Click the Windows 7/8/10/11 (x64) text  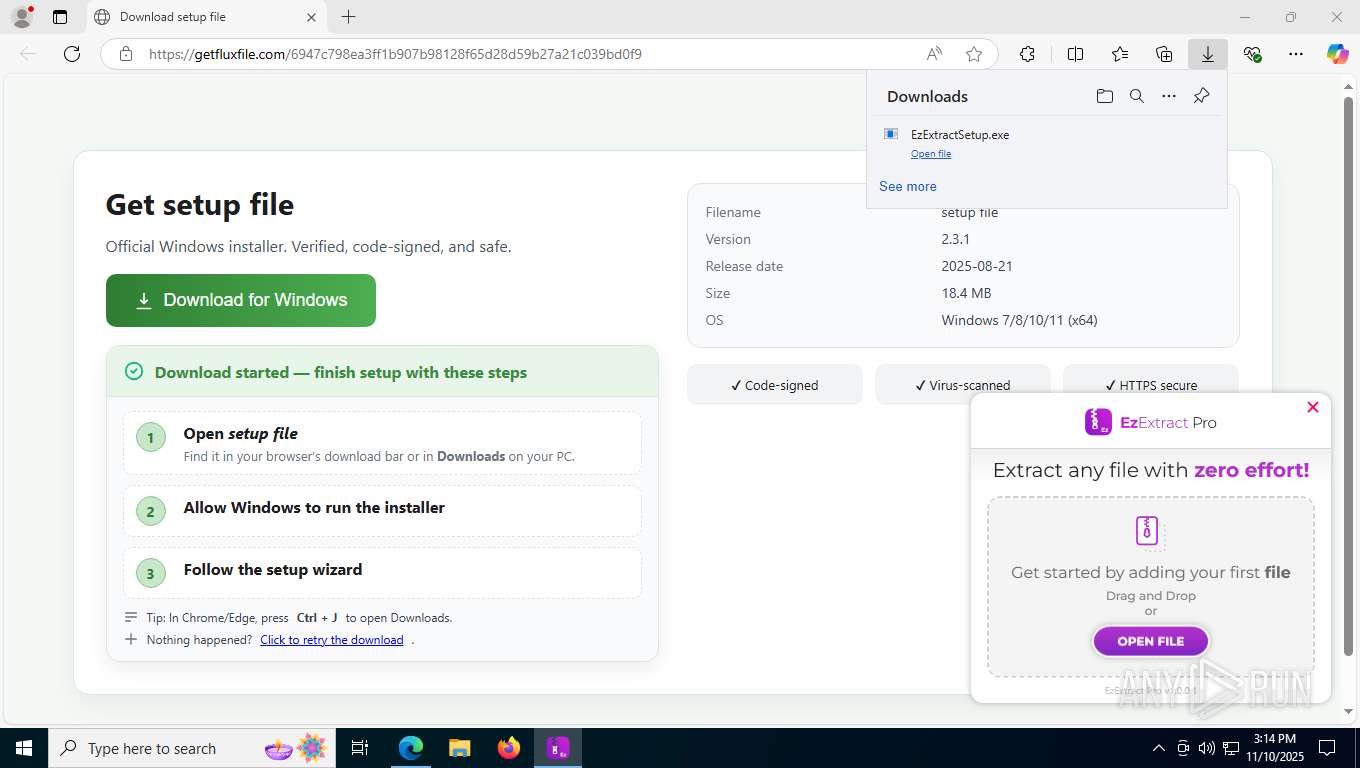click(1019, 320)
